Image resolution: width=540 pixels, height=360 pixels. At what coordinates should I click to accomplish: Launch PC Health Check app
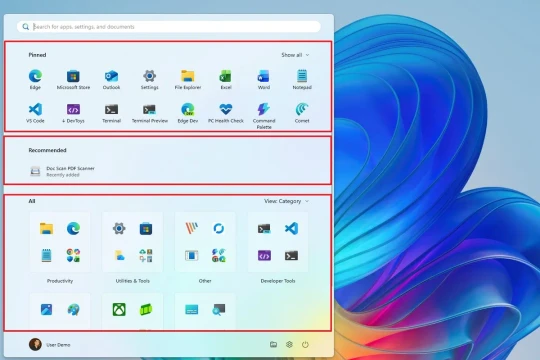[x=226, y=113]
